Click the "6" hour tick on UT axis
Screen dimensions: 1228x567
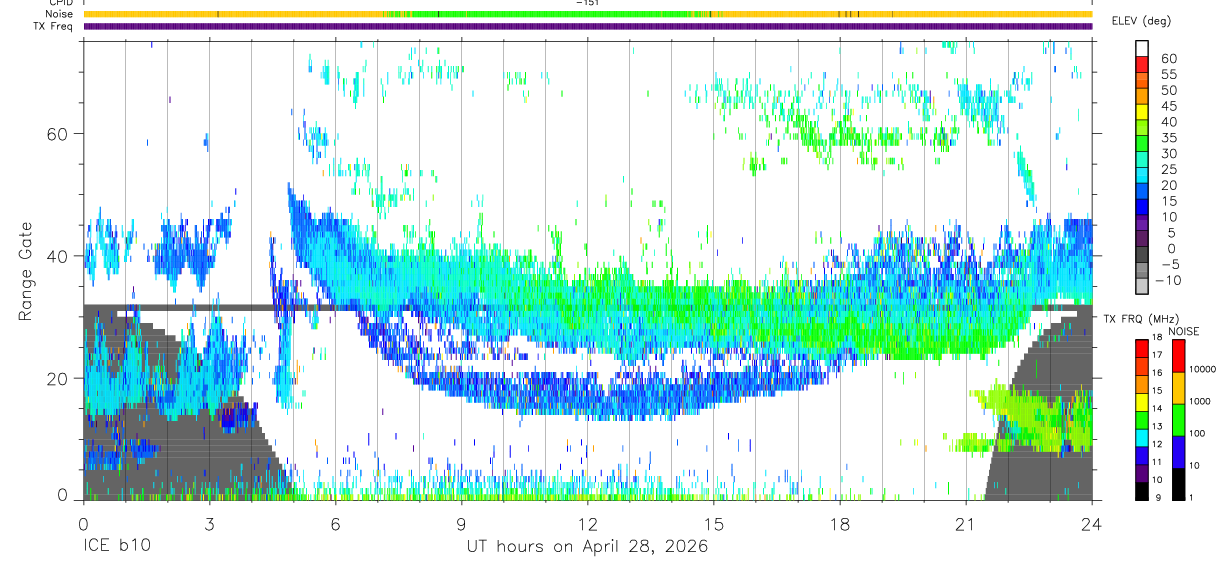[335, 523]
